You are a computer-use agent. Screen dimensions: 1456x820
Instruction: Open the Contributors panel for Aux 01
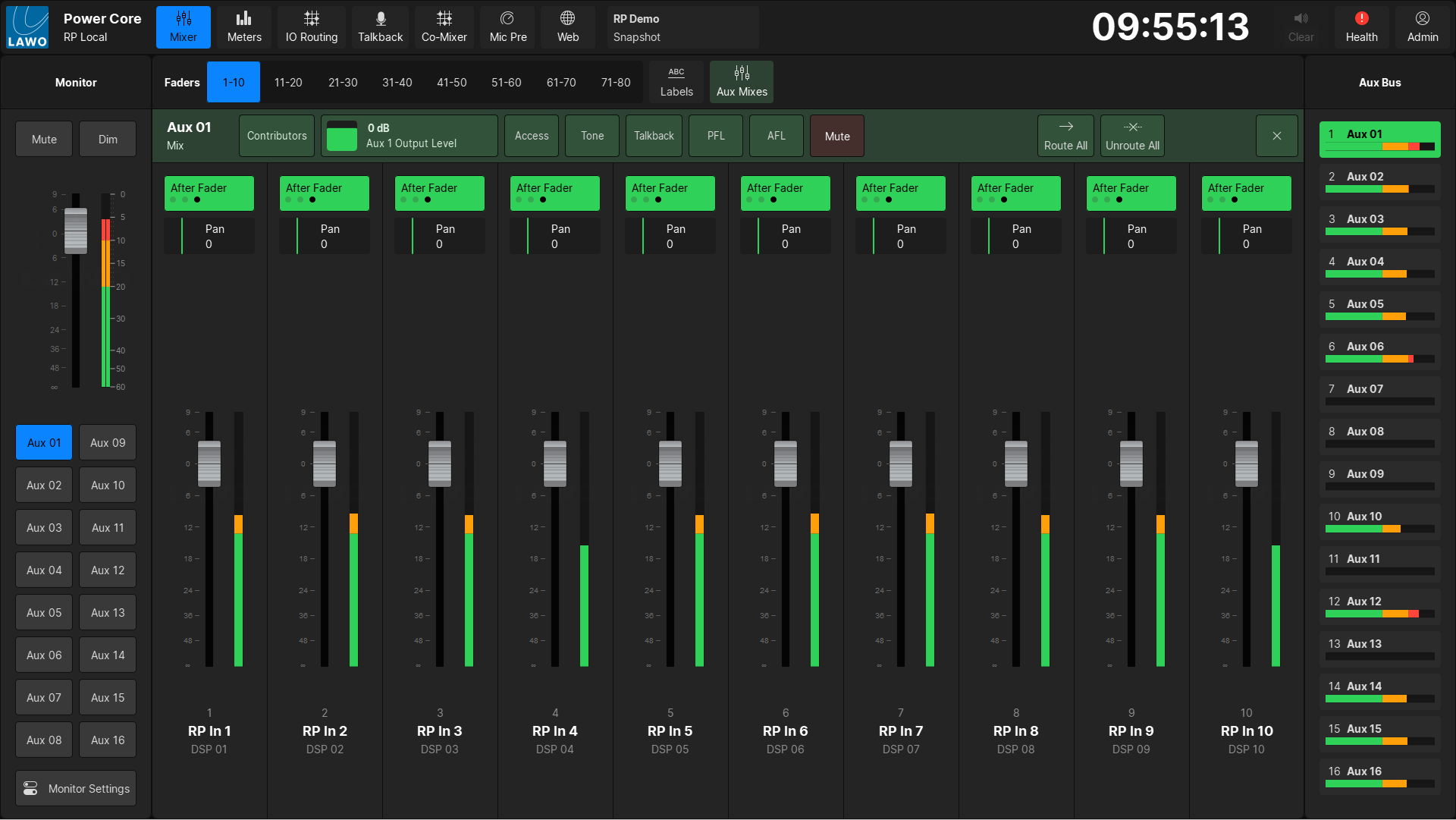[277, 136]
